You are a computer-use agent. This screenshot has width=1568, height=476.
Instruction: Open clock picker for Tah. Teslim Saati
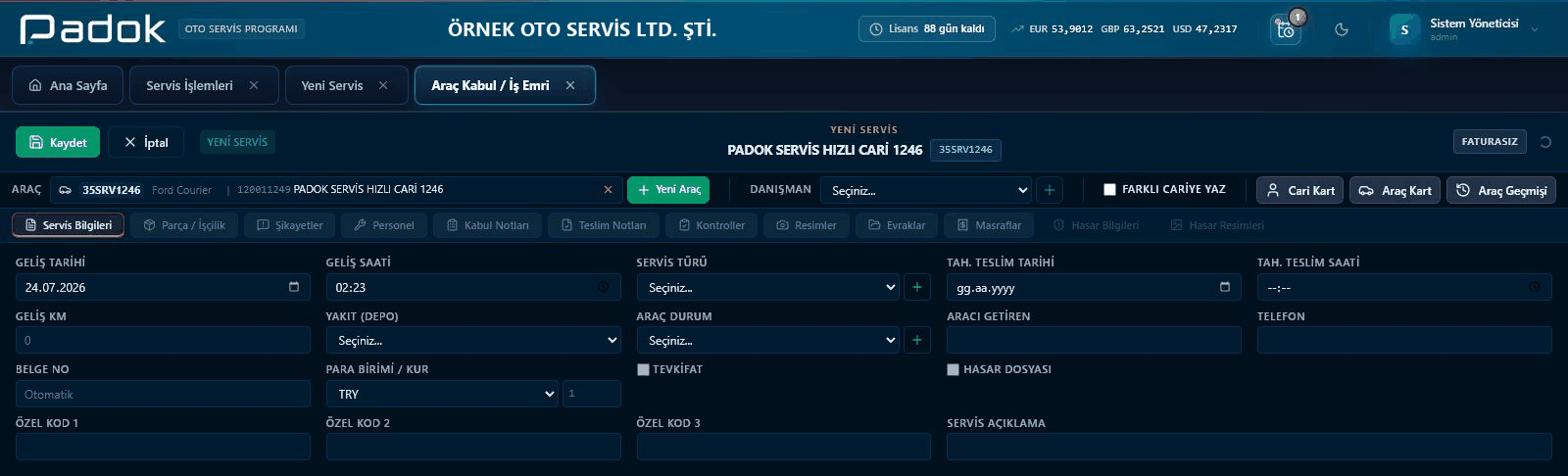(1534, 287)
